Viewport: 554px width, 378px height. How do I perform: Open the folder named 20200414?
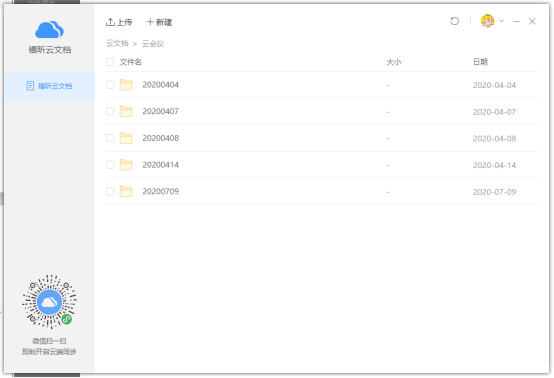[x=161, y=165]
